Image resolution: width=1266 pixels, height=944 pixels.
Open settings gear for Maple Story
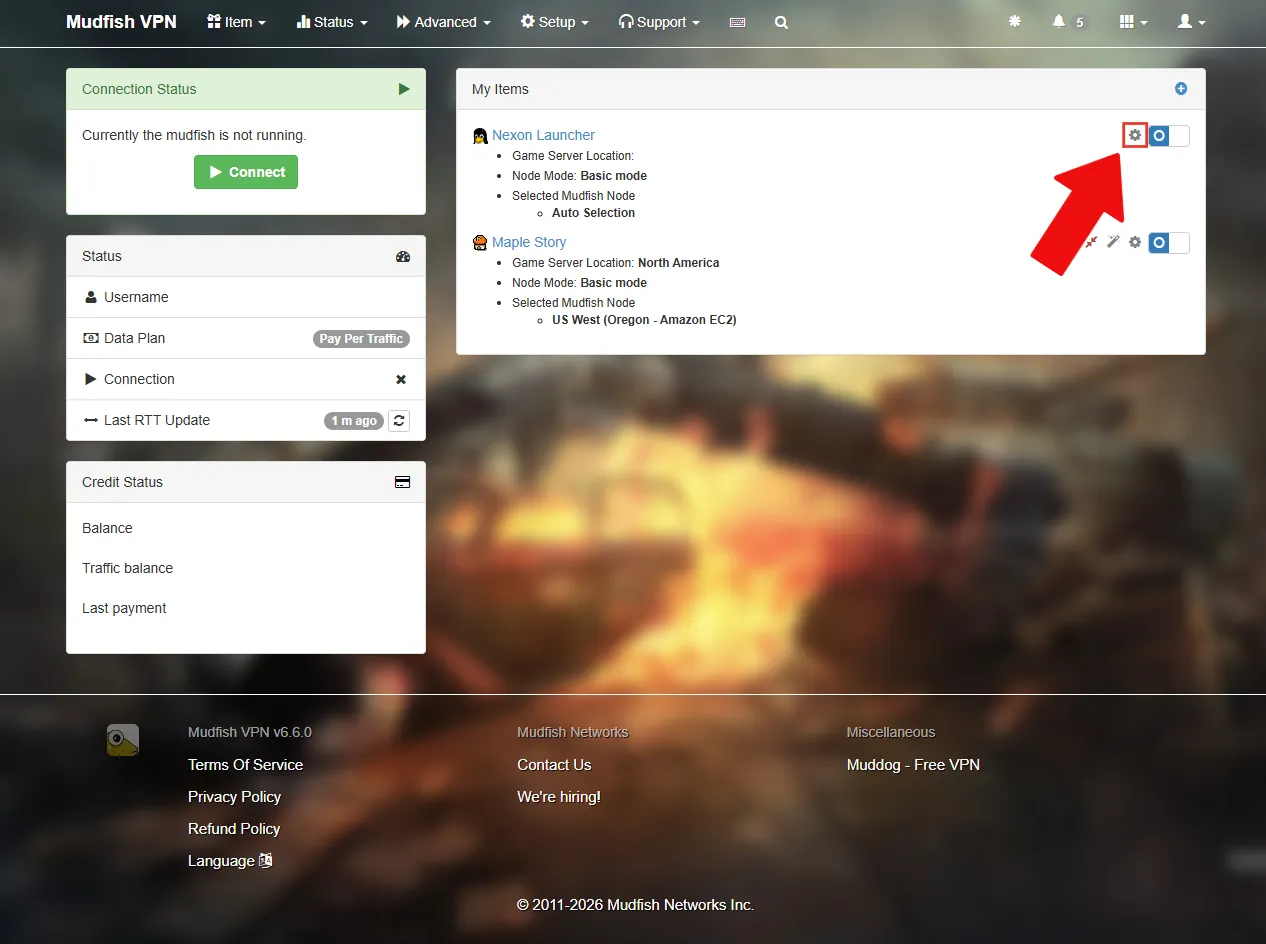(x=1134, y=242)
